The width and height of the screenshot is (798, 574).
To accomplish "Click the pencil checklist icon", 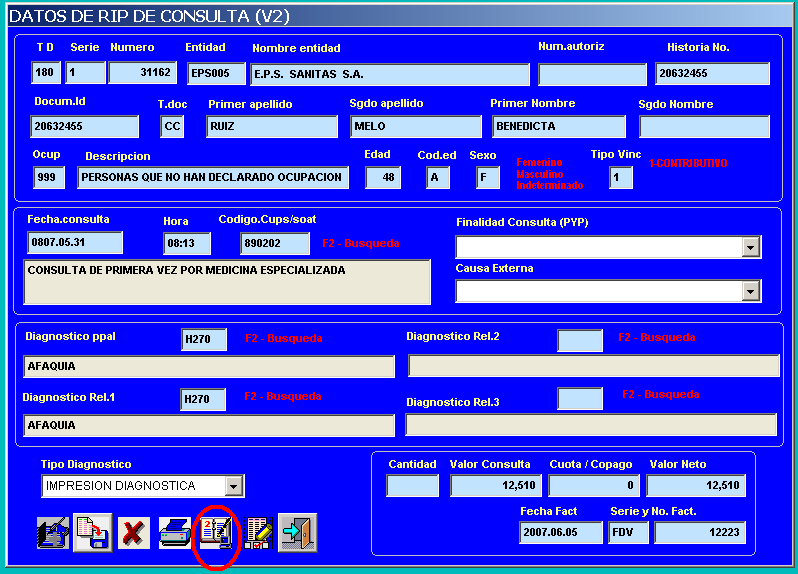I will [258, 533].
